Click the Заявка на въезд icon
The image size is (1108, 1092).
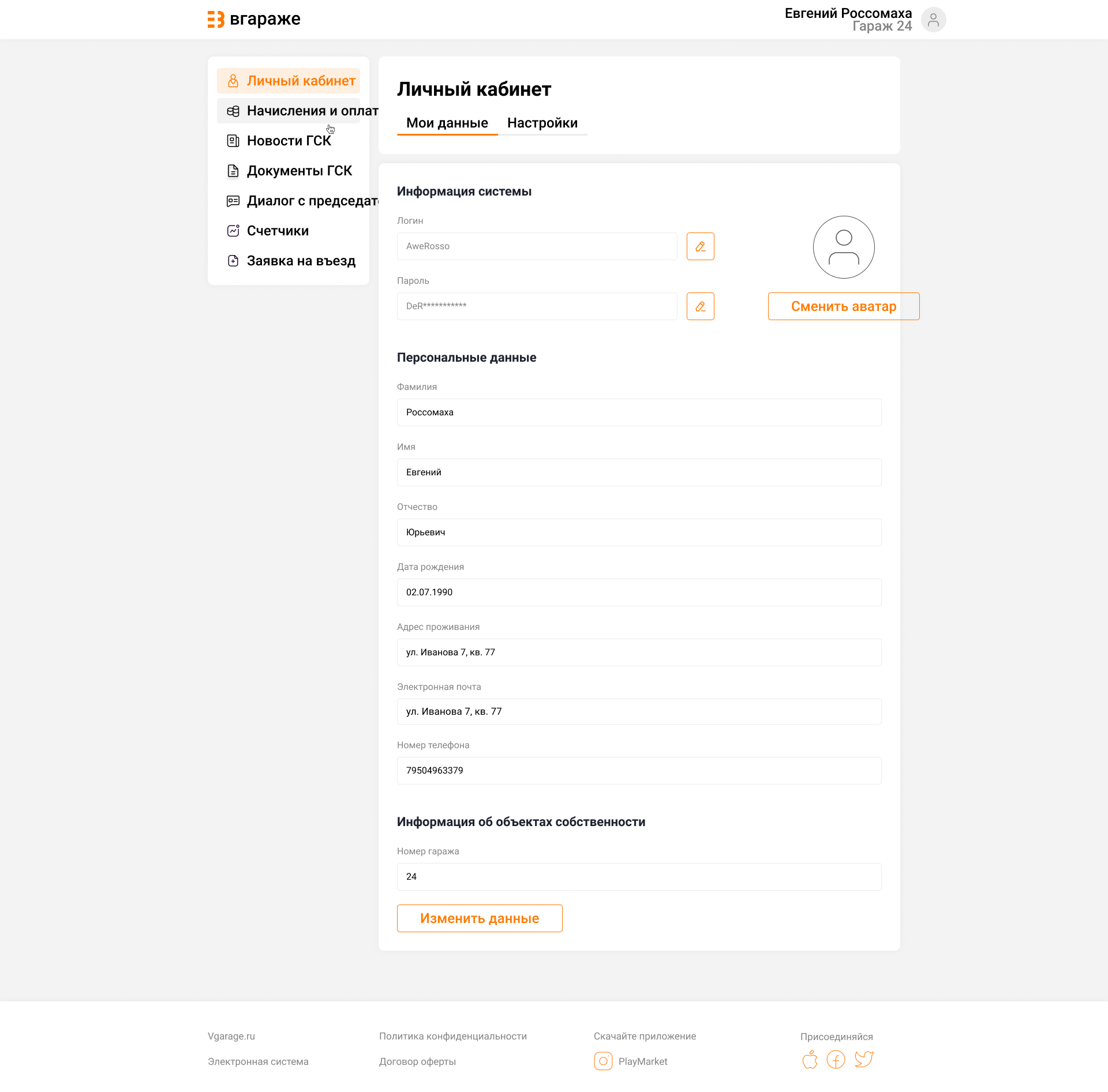click(233, 261)
